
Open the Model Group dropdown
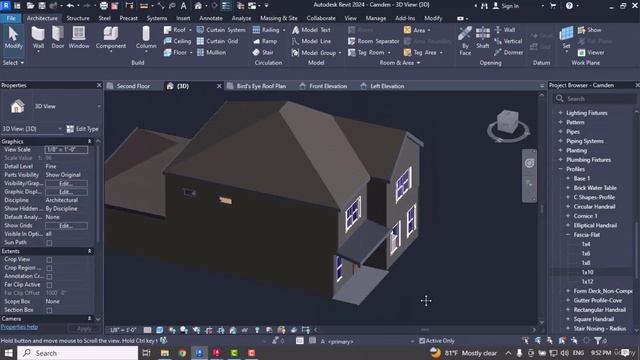[340, 53]
